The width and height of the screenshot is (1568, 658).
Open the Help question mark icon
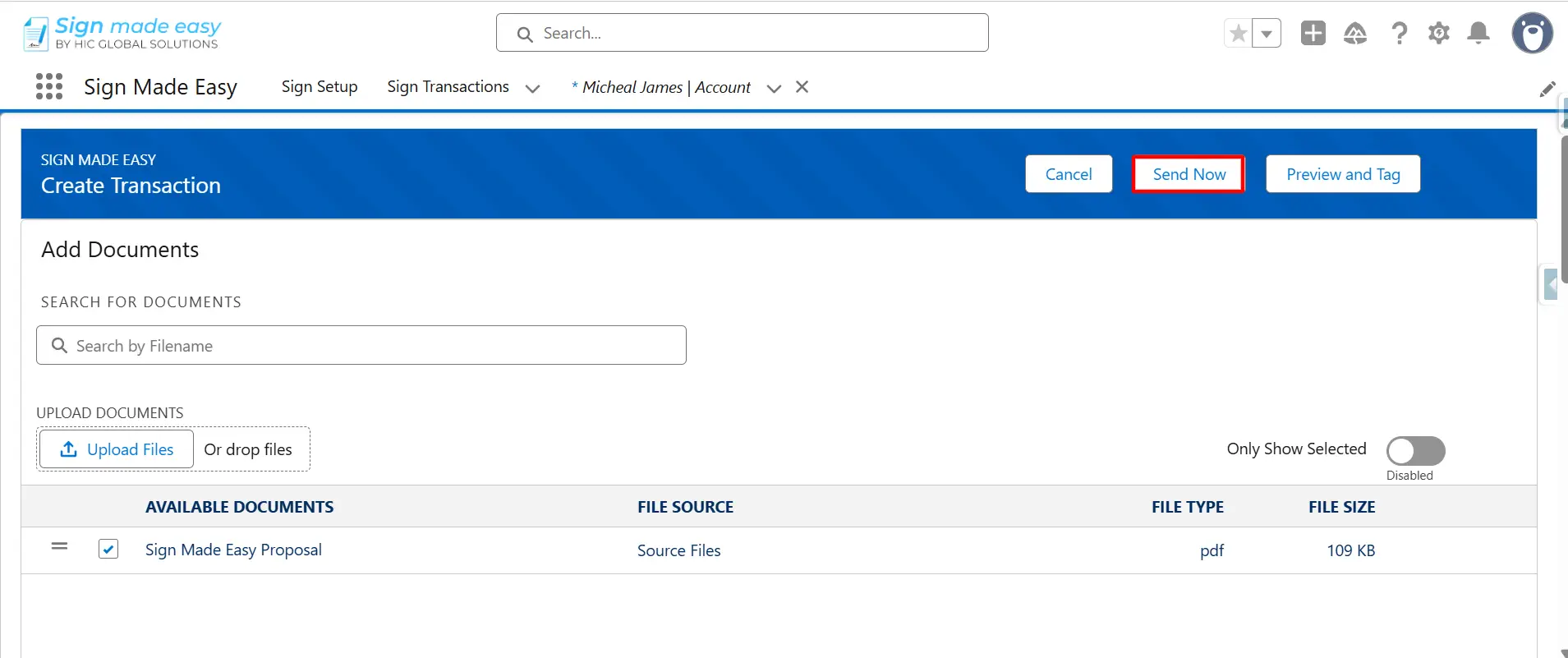pos(1399,33)
